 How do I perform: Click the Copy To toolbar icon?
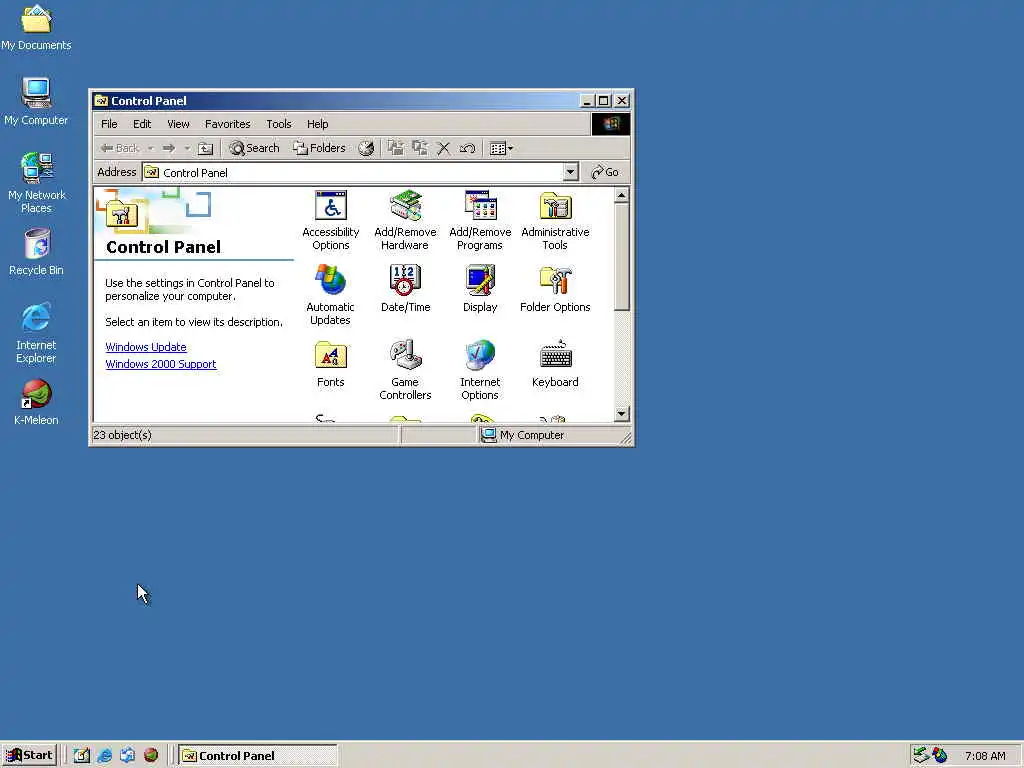click(x=419, y=148)
